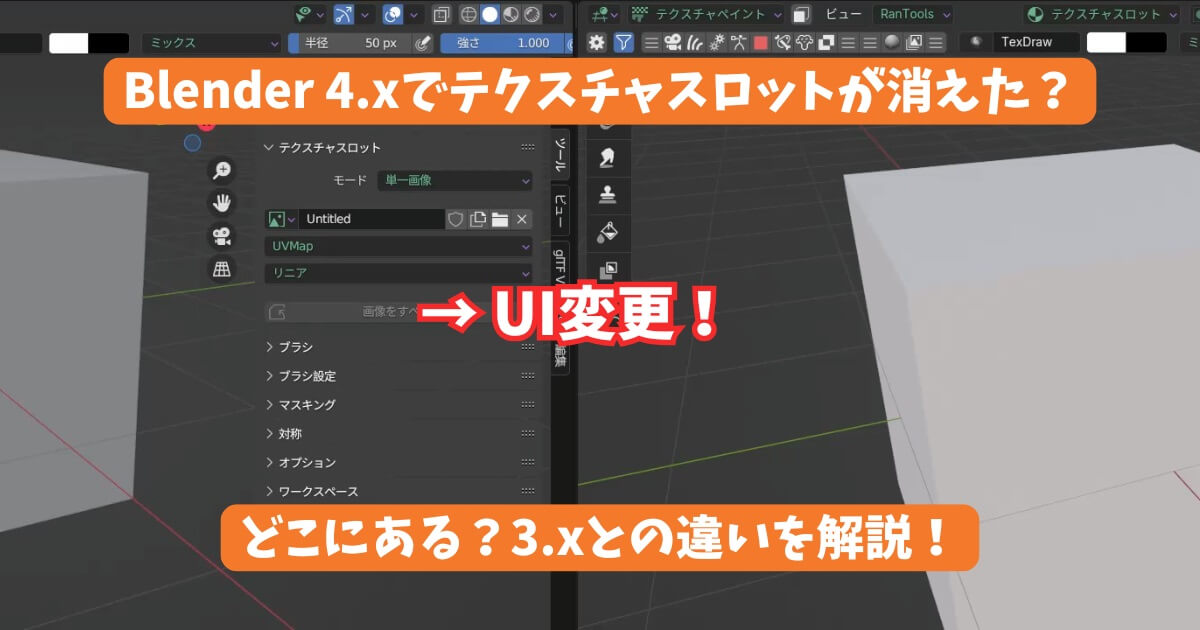
Task: Click the viewport zoom magnifier icon
Action: pyautogui.click(x=221, y=170)
